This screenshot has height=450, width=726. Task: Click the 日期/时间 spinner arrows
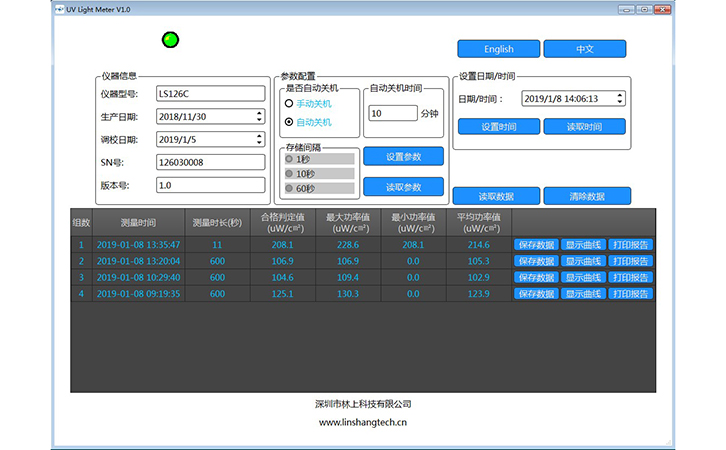pos(620,99)
